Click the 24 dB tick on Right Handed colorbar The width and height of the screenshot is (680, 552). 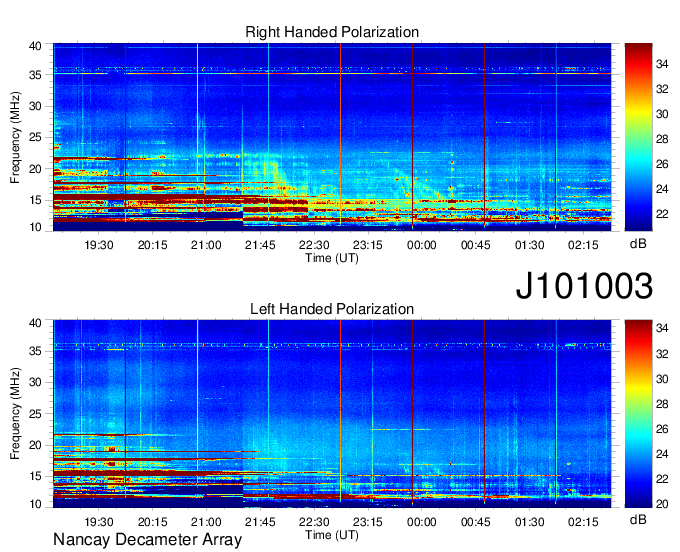(662, 189)
